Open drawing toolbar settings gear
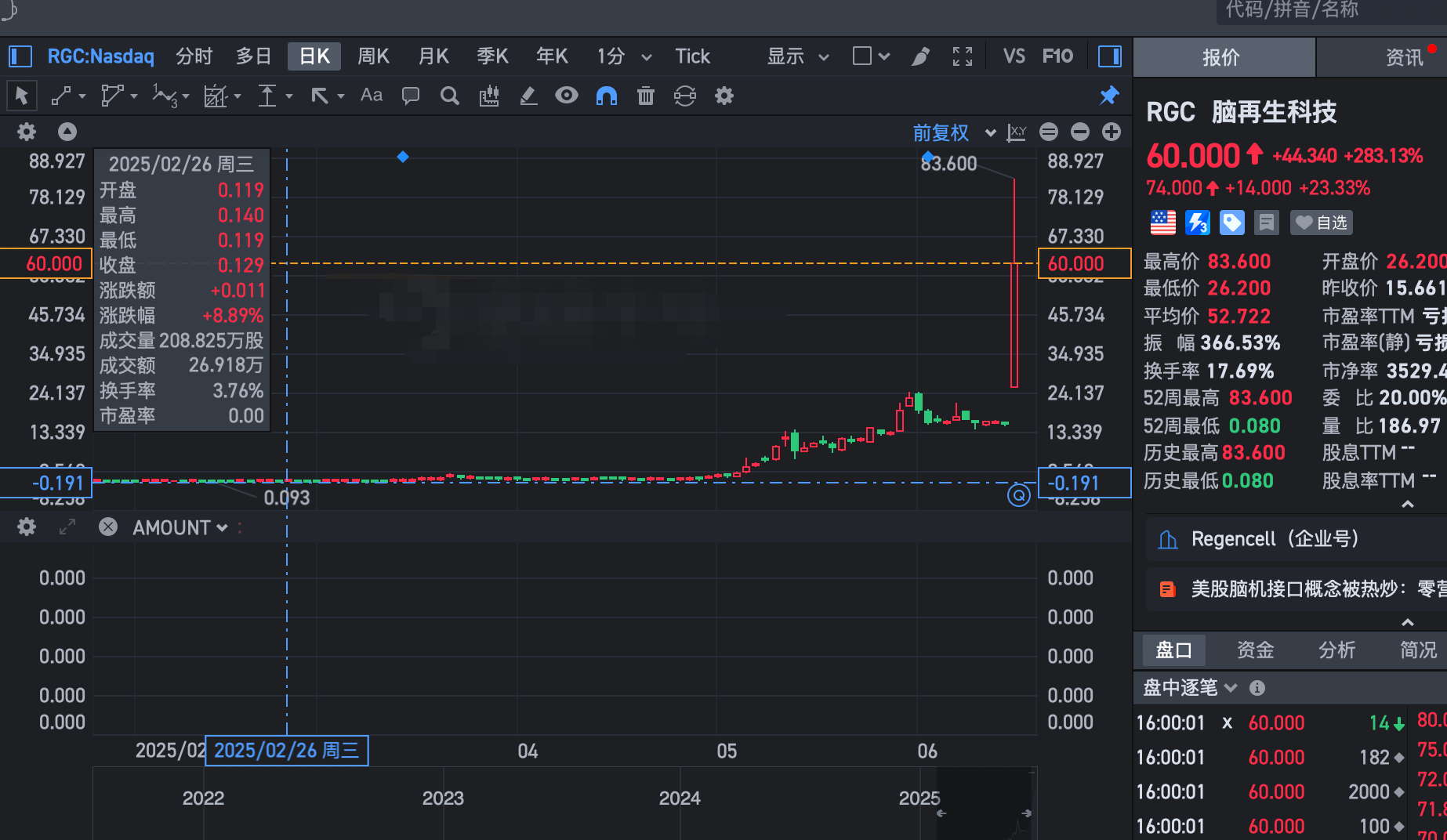 tap(724, 96)
